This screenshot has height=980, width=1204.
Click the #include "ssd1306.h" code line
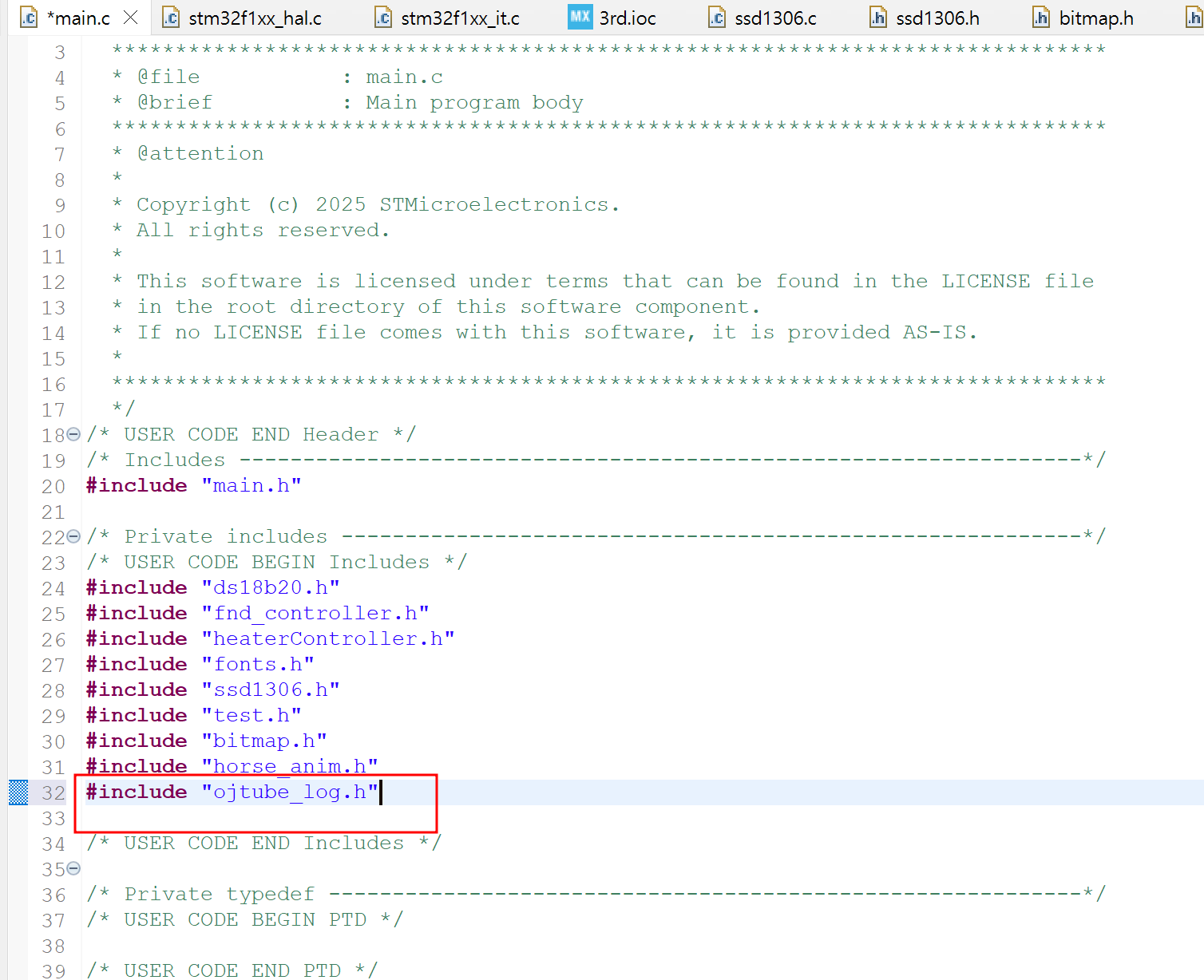[x=213, y=690]
